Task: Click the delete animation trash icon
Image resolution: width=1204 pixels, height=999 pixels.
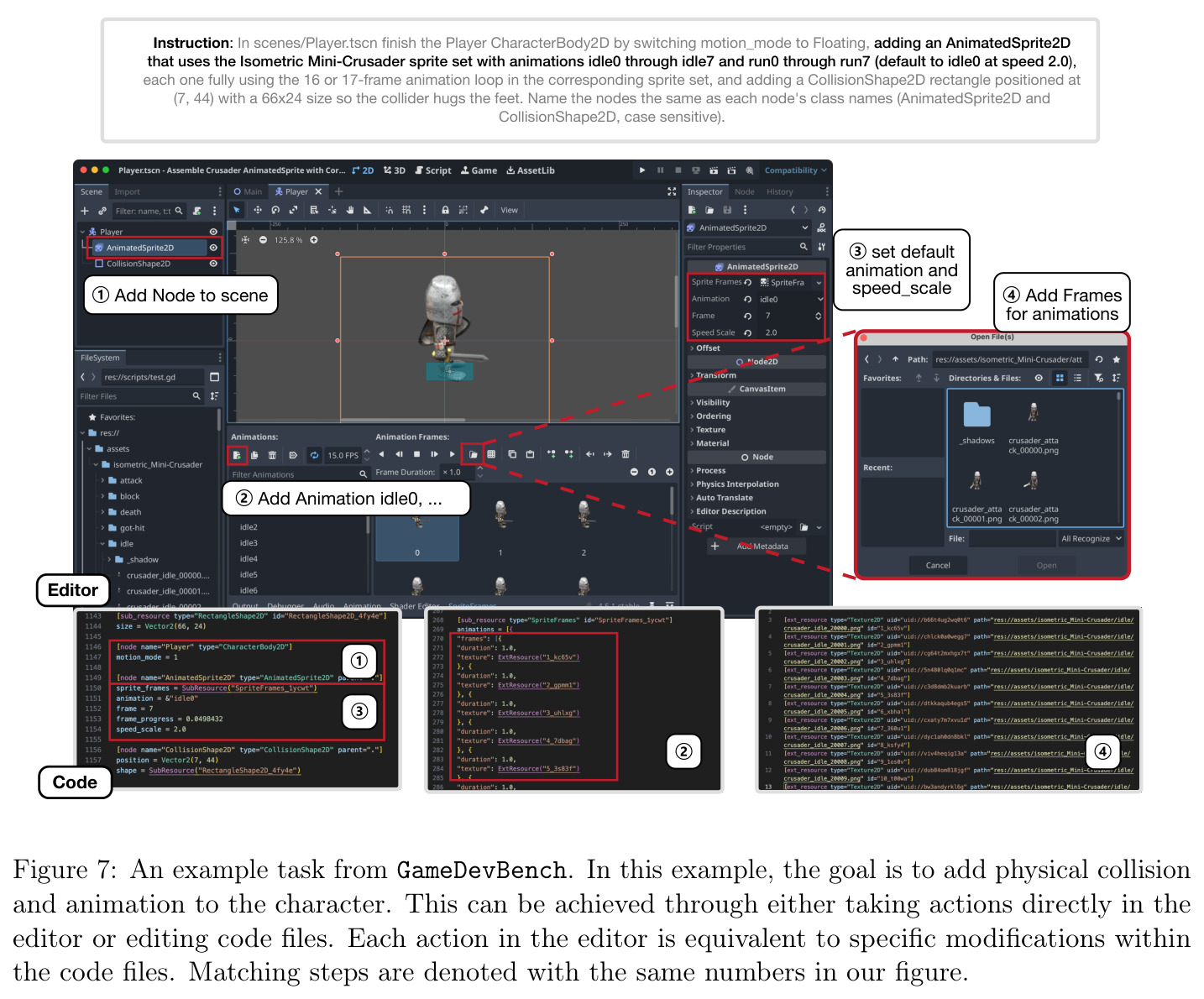Action: [x=272, y=455]
